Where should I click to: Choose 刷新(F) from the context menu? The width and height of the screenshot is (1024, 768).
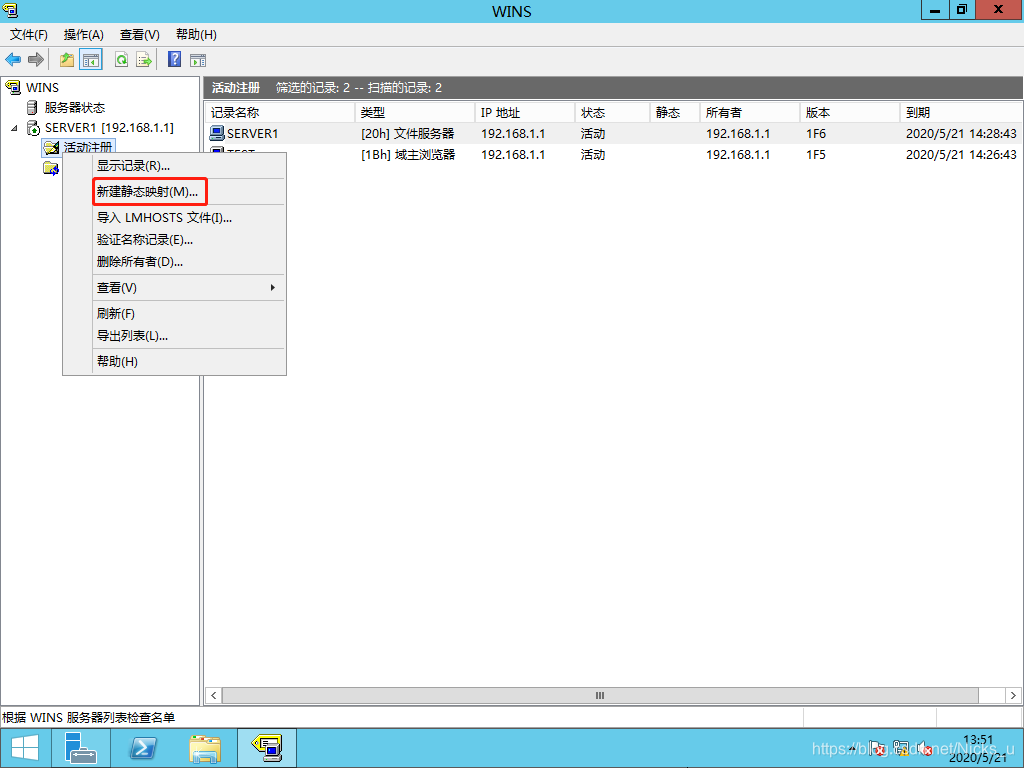click(x=188, y=313)
